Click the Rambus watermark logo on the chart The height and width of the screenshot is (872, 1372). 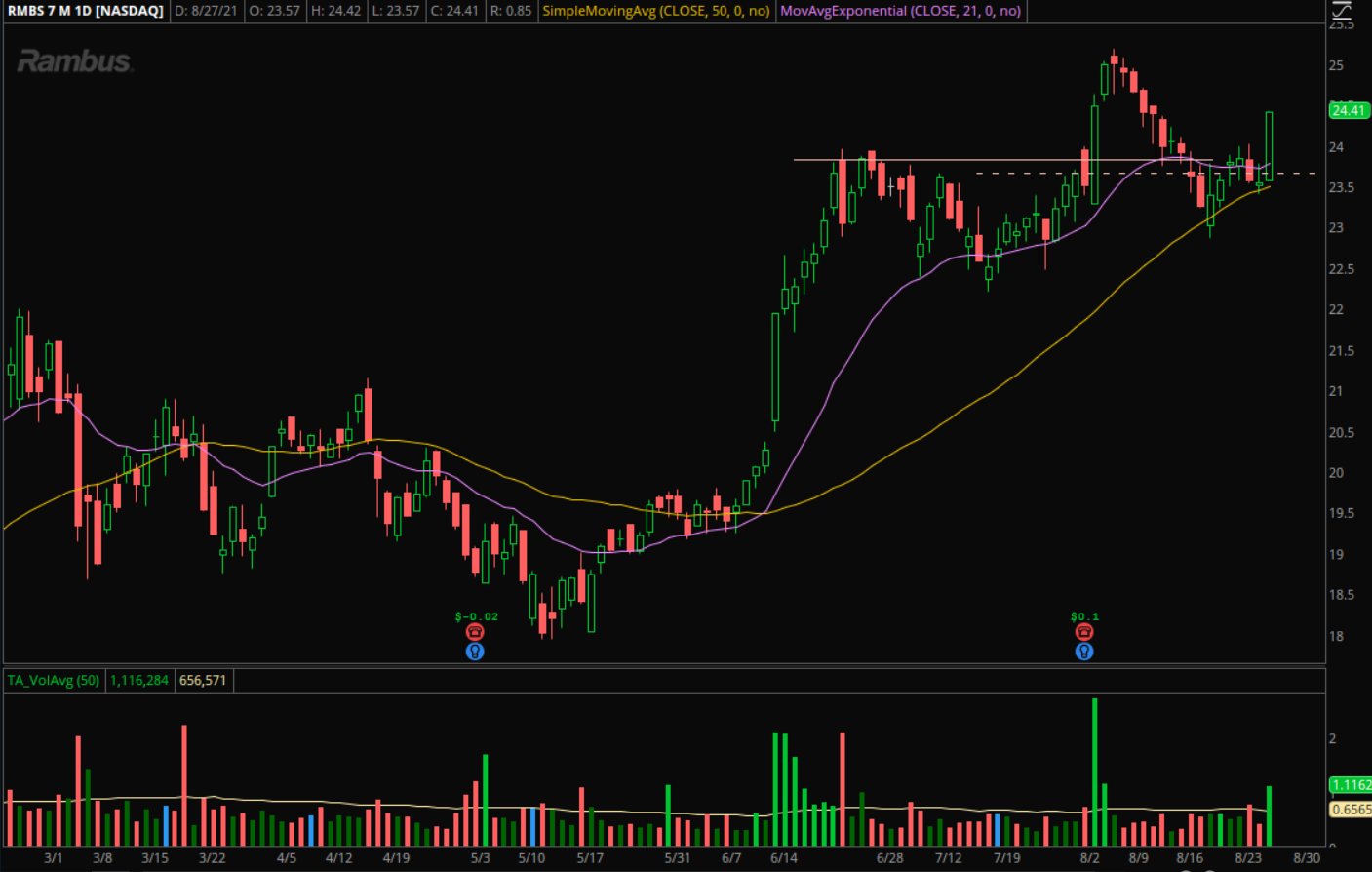76,60
